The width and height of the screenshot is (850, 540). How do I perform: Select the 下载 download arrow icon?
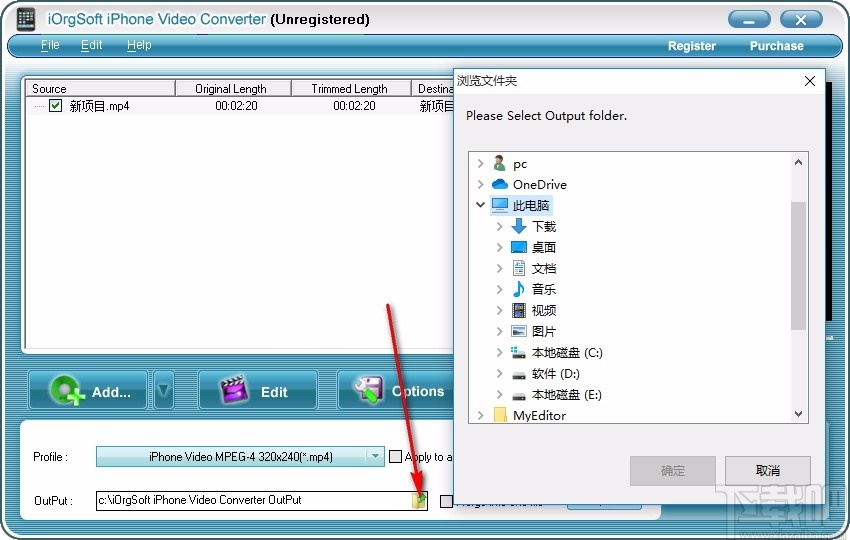(x=519, y=226)
